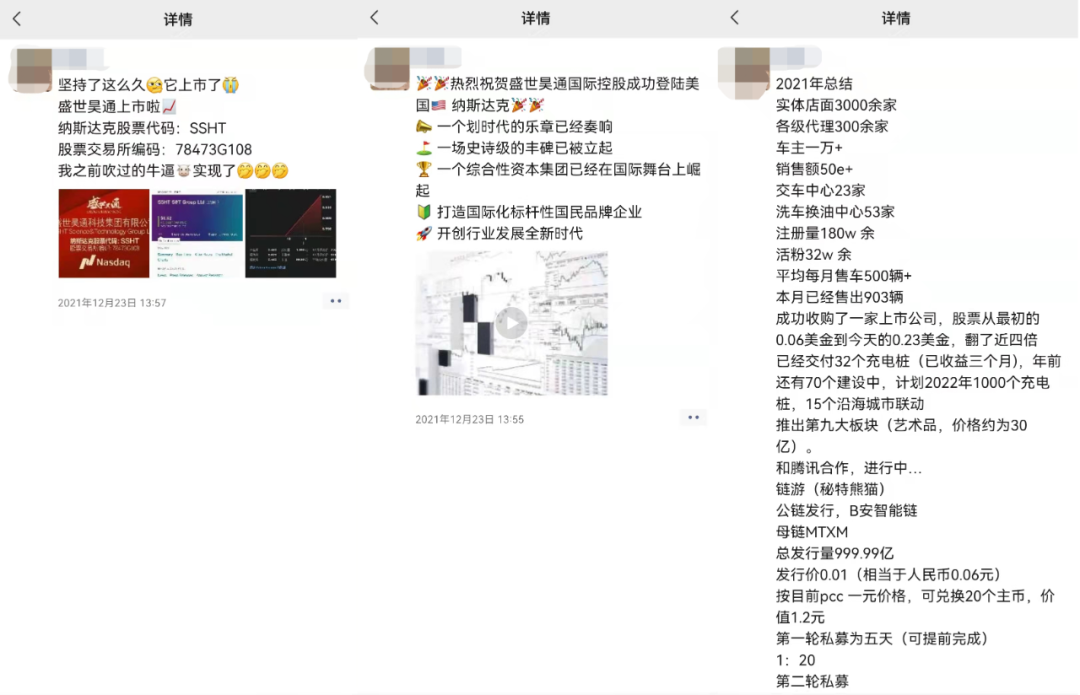Click the line 销售额50e+
The image size is (1080, 695).
814,169
